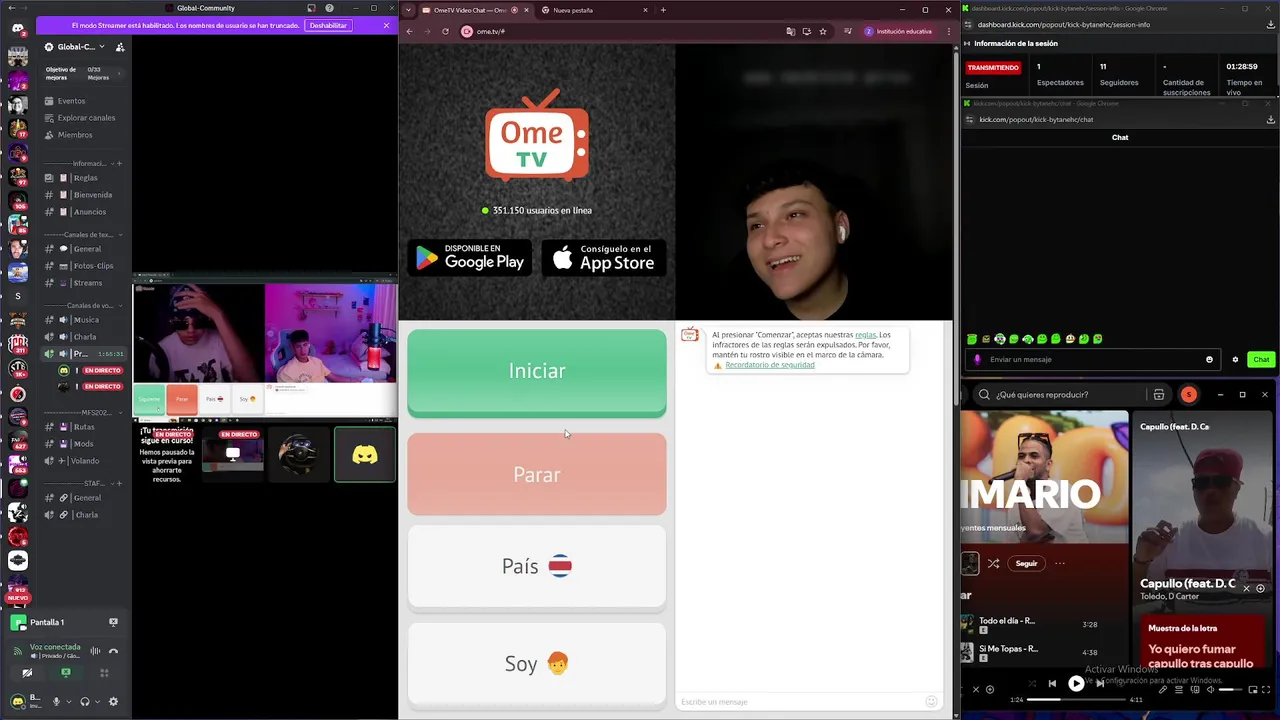Open the App Store download badge
Image resolution: width=1280 pixels, height=720 pixels.
604,258
